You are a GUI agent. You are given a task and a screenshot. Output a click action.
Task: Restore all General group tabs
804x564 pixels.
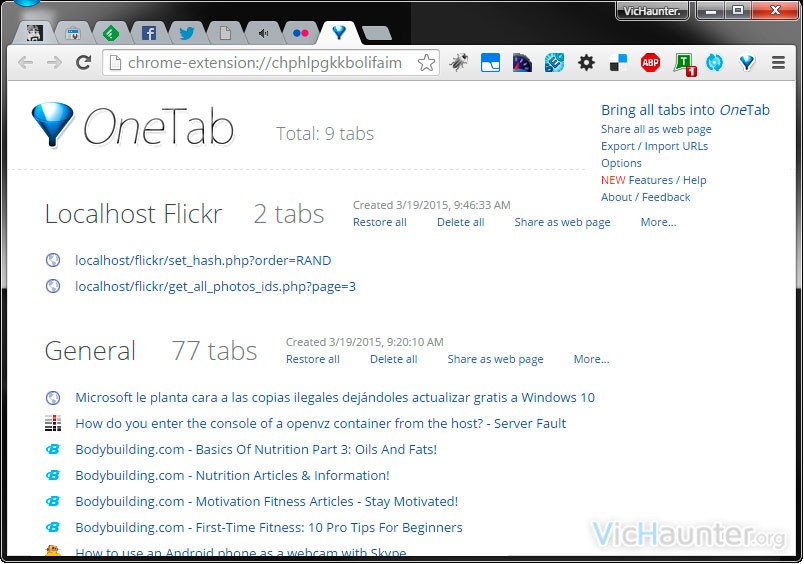coord(313,359)
